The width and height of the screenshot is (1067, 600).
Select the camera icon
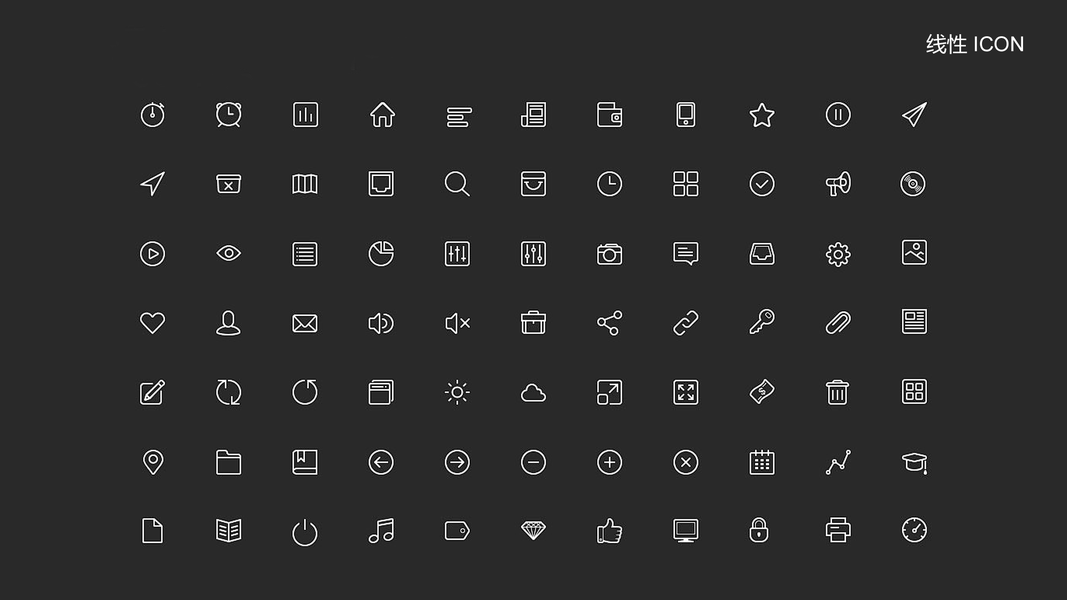click(x=609, y=254)
